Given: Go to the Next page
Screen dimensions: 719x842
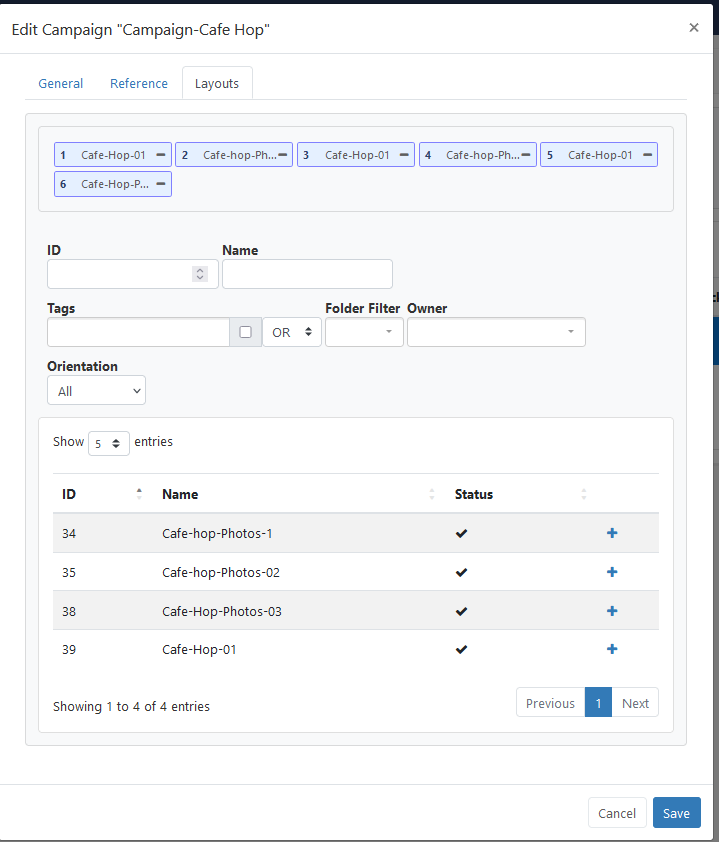Looking at the screenshot, I should (635, 703).
